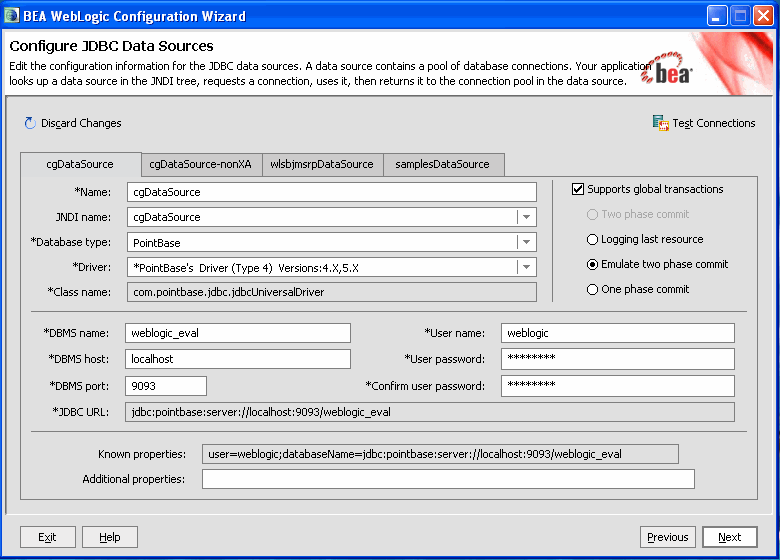Expand the JNDI name dropdown arrow

click(x=526, y=217)
